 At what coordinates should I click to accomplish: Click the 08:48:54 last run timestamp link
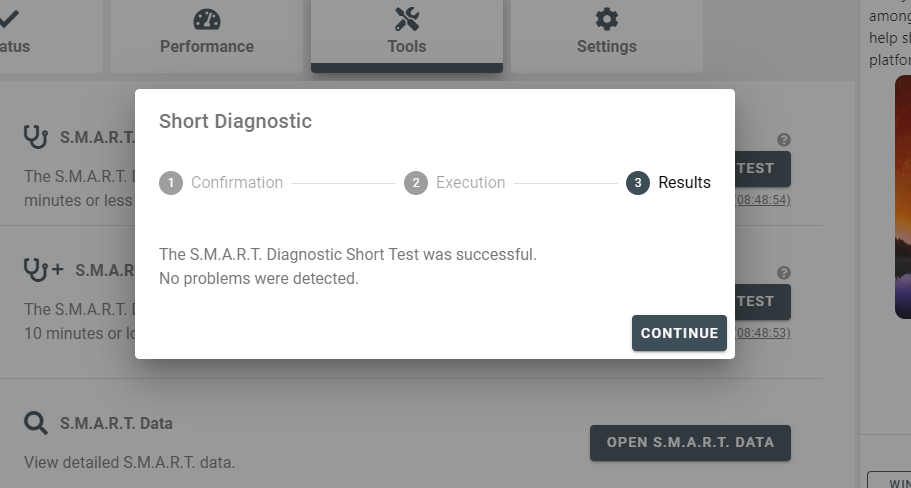pos(763,200)
